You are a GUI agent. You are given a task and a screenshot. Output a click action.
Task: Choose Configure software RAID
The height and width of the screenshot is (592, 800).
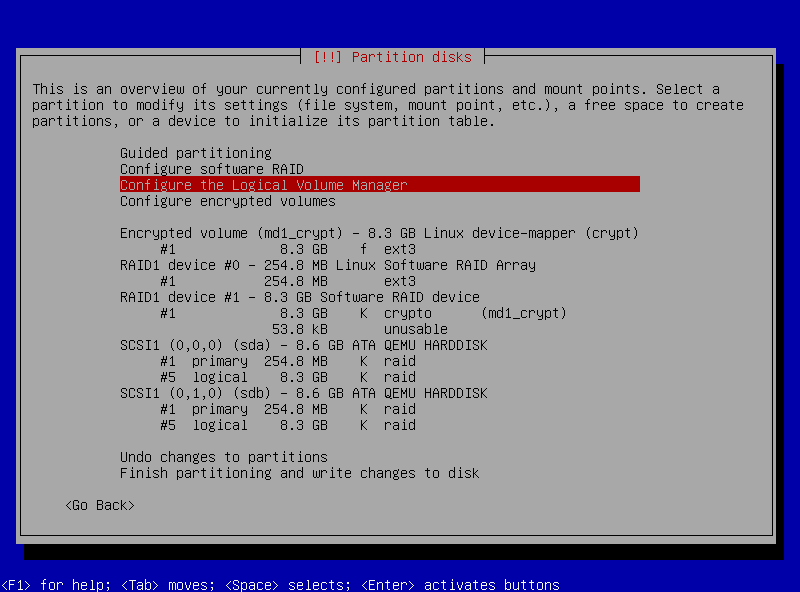212,169
